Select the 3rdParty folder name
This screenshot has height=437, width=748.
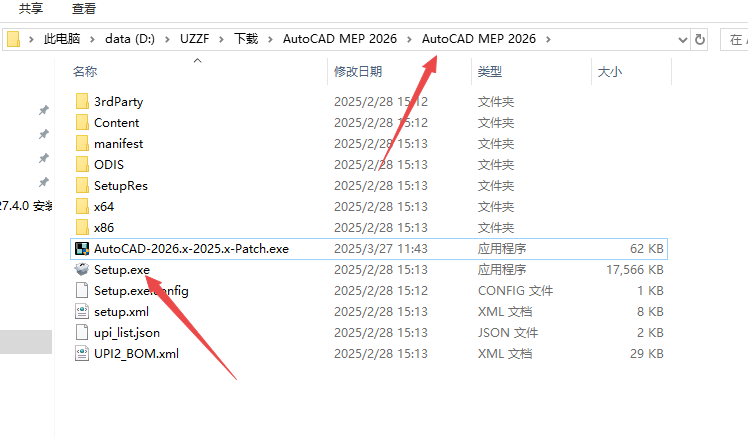[x=118, y=102]
